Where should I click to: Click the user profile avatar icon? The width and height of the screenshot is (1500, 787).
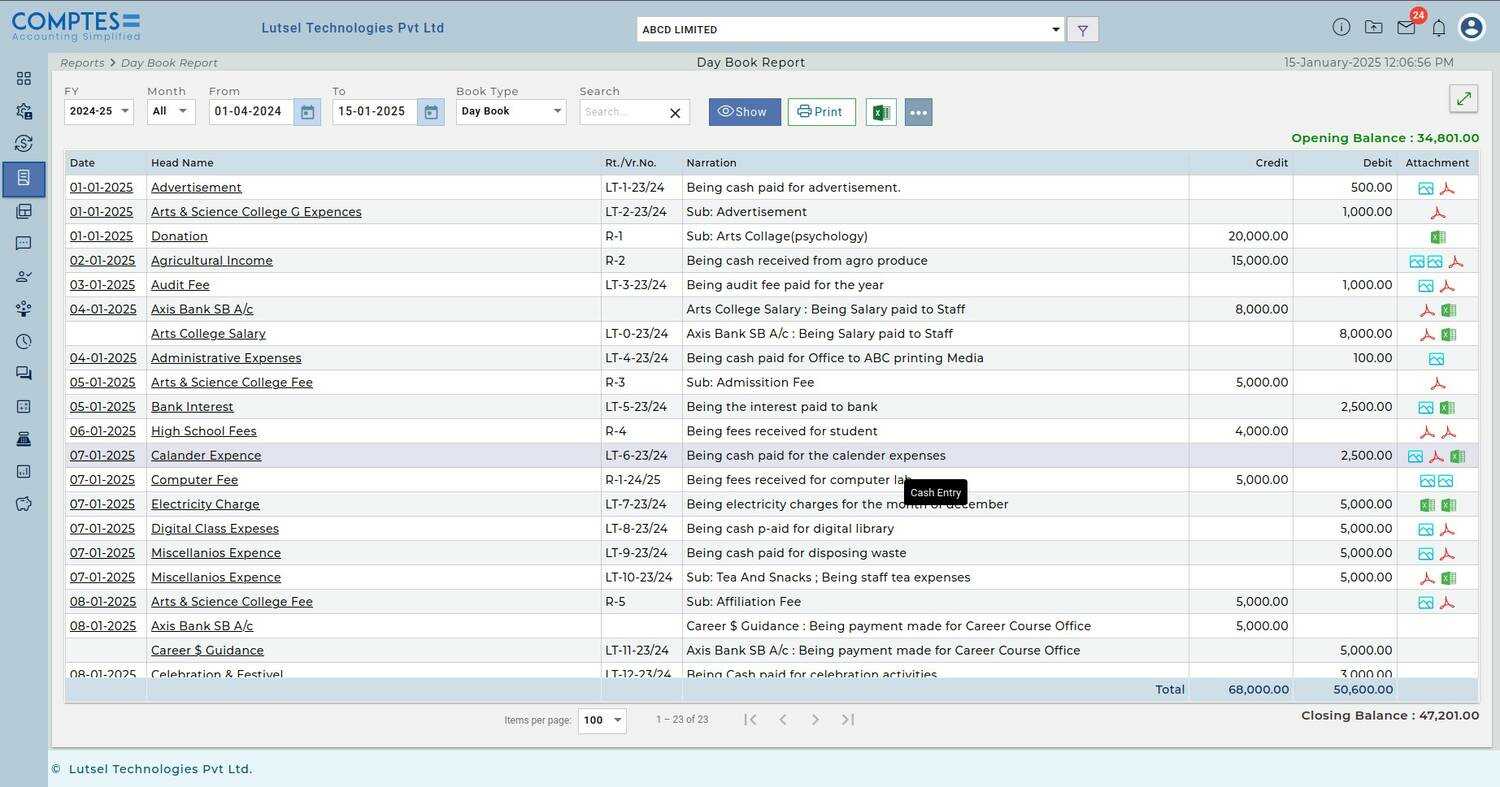pyautogui.click(x=1471, y=28)
